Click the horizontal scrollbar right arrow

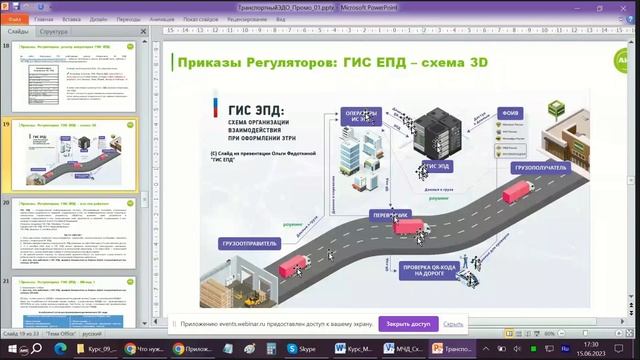(x=623, y=322)
